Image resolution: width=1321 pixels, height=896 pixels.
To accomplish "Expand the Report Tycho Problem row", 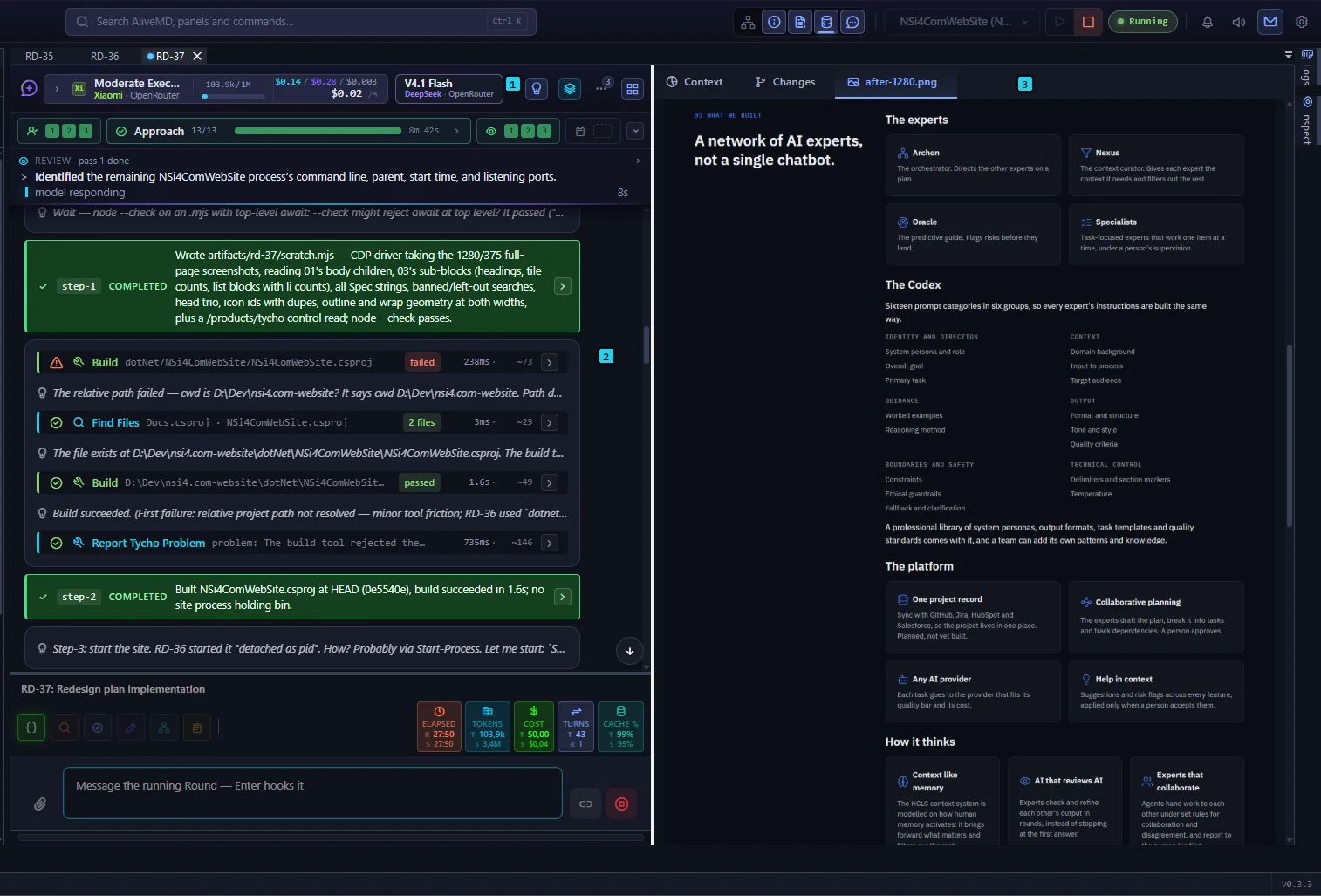I will coord(550,543).
